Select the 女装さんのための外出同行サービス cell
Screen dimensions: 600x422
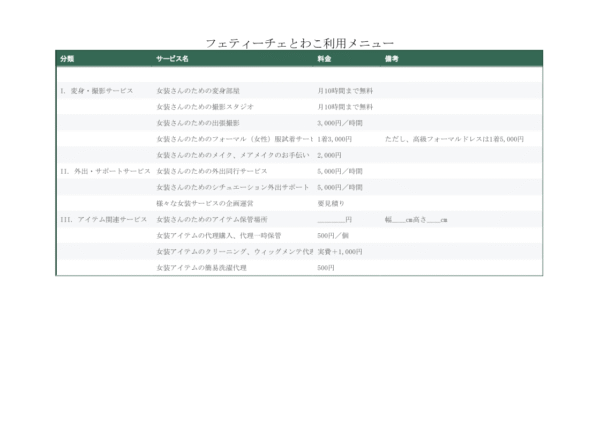212,171
